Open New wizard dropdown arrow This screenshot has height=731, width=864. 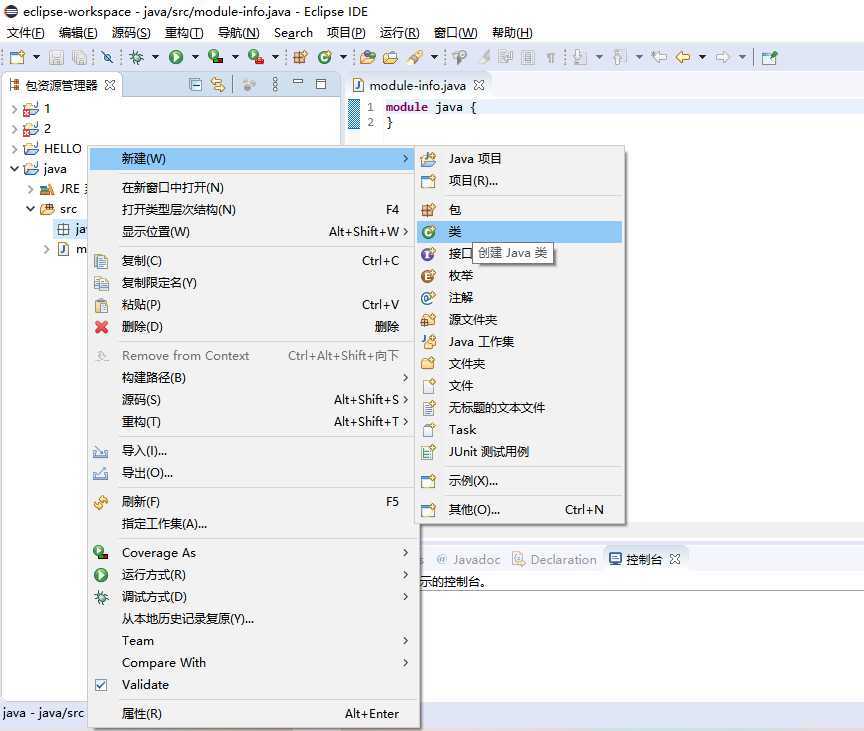pyautogui.click(x=36, y=57)
